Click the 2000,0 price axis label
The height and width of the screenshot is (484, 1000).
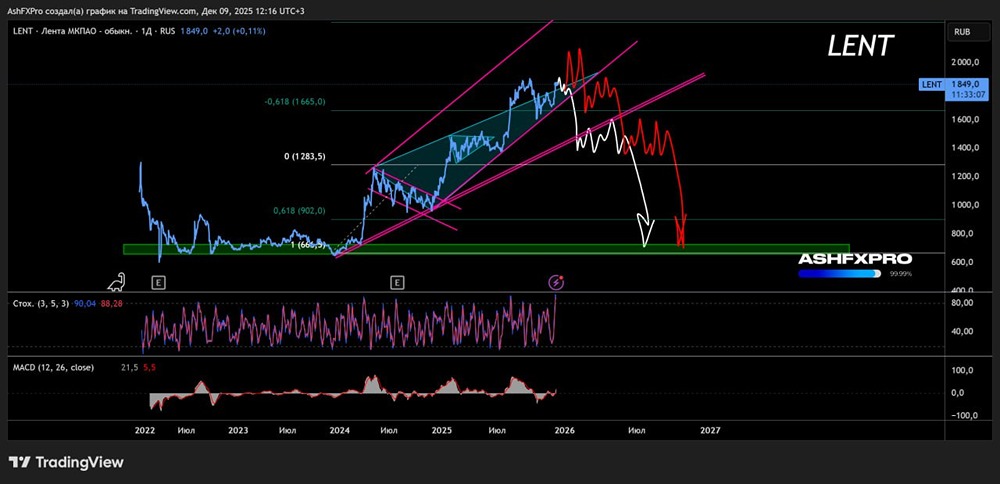tap(967, 62)
